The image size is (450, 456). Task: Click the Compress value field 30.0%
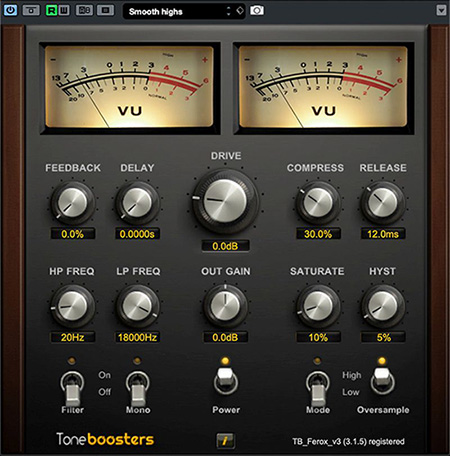tap(318, 234)
